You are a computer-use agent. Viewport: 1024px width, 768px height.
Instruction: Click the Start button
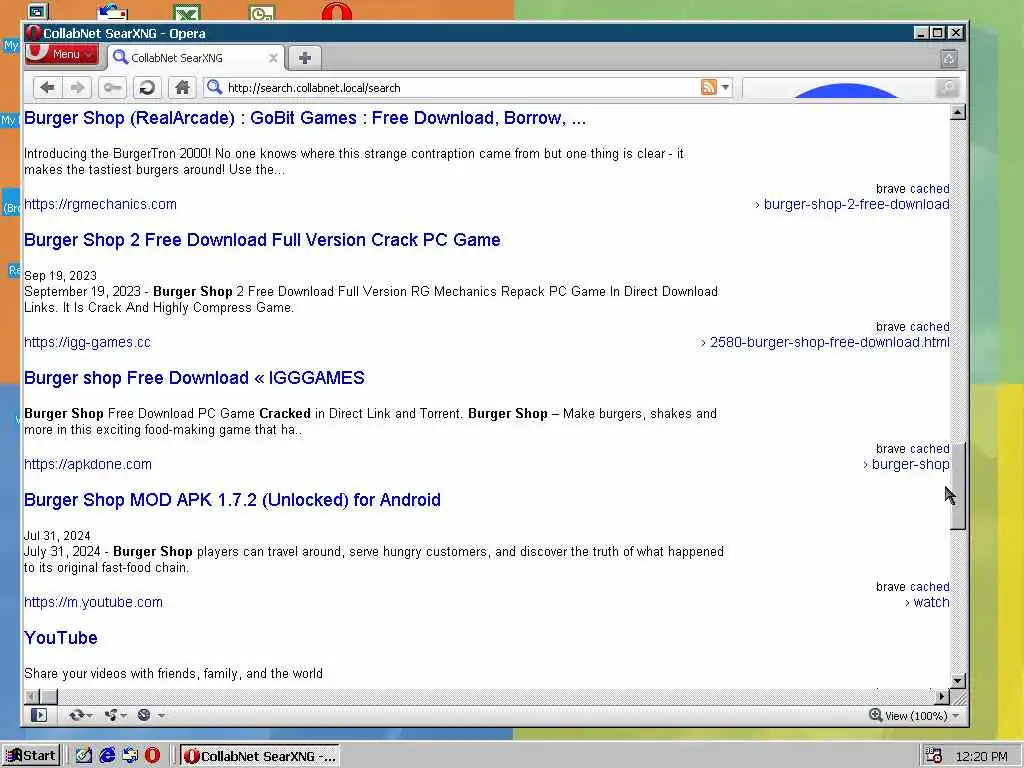31,756
